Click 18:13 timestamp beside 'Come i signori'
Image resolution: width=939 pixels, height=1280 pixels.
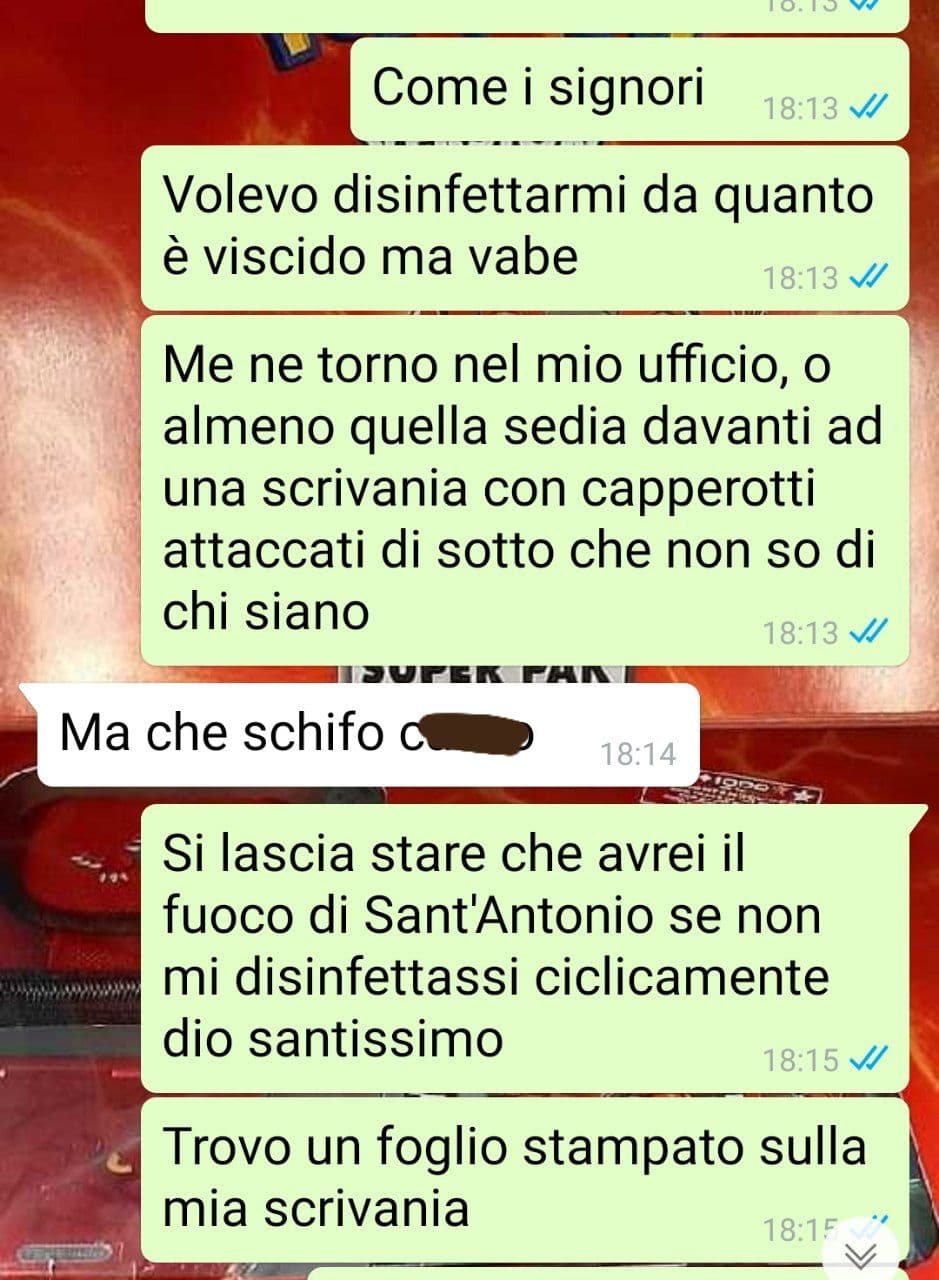[x=801, y=109]
